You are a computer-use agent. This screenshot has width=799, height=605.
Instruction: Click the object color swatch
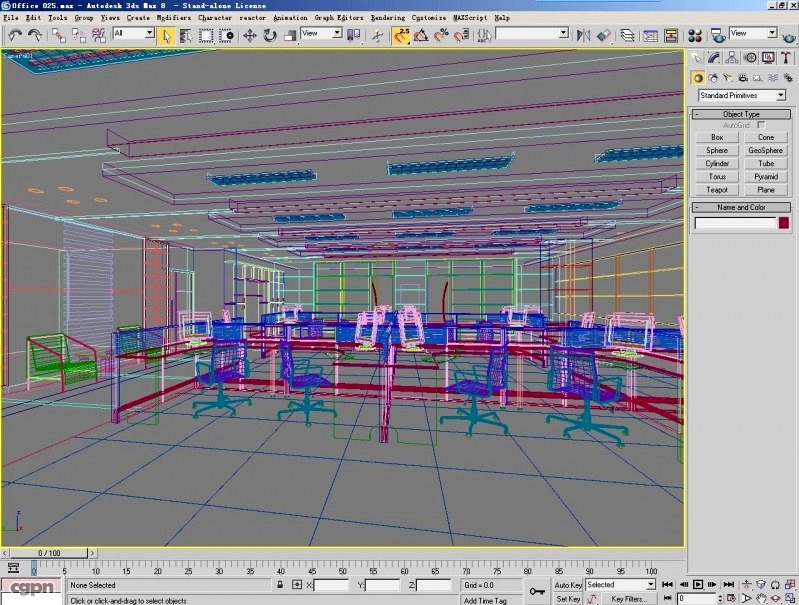(784, 223)
